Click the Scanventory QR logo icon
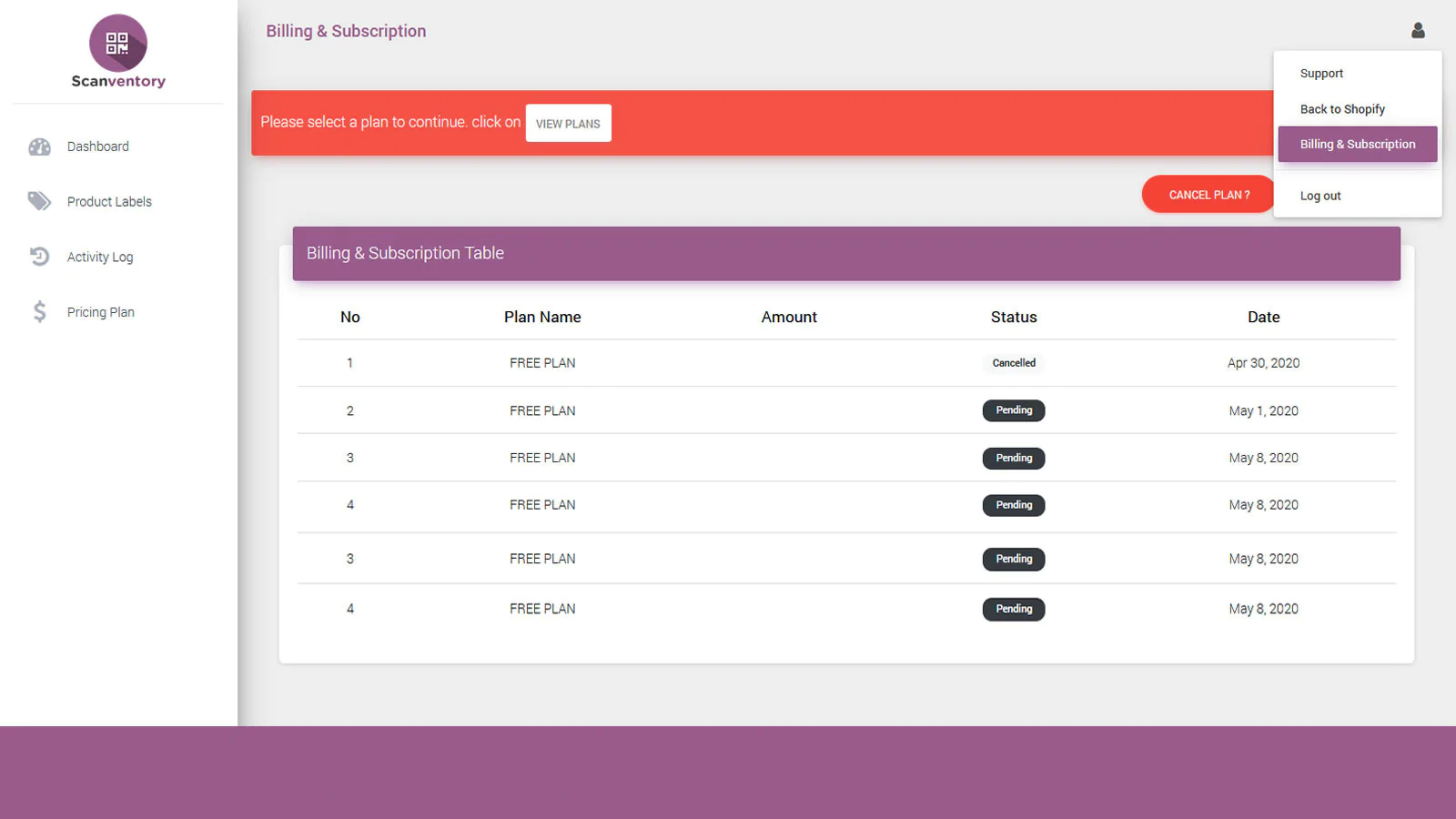The width and height of the screenshot is (1456, 819). (118, 43)
